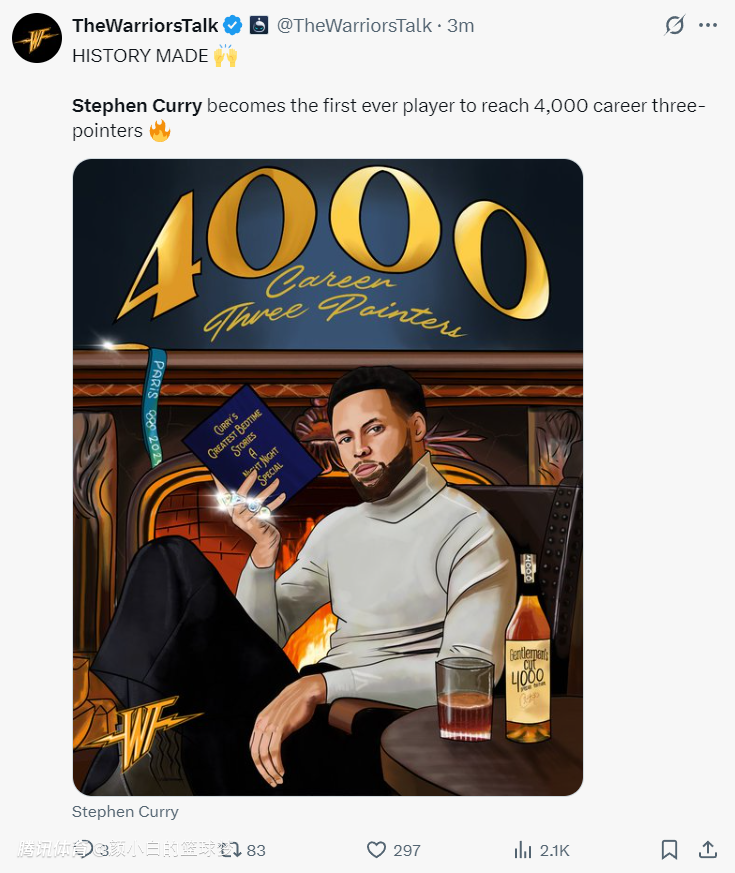Click the affiliate badge beside the verified checkmark
The height and width of the screenshot is (873, 735).
258,25
